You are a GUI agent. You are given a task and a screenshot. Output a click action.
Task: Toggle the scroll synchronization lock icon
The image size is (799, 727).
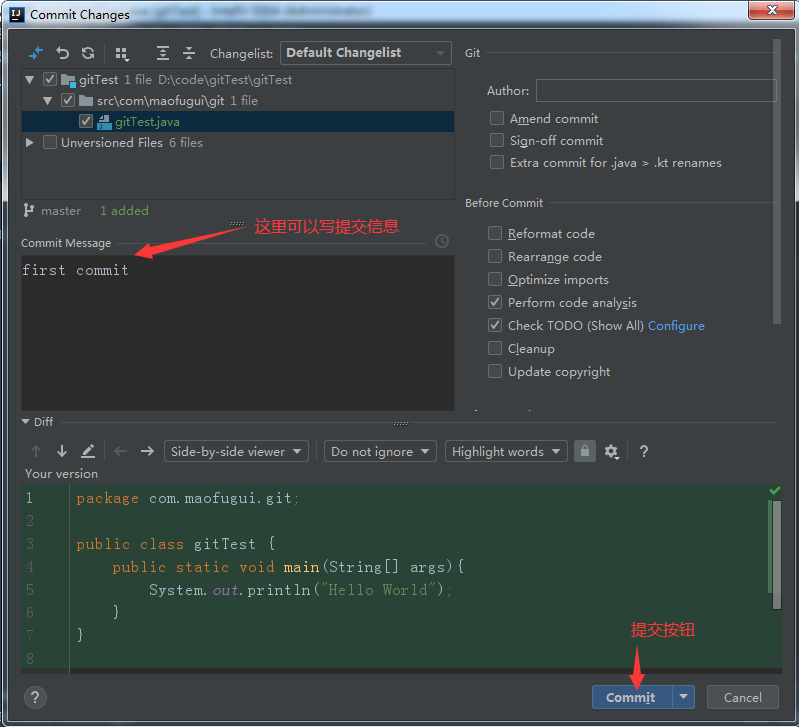click(585, 451)
